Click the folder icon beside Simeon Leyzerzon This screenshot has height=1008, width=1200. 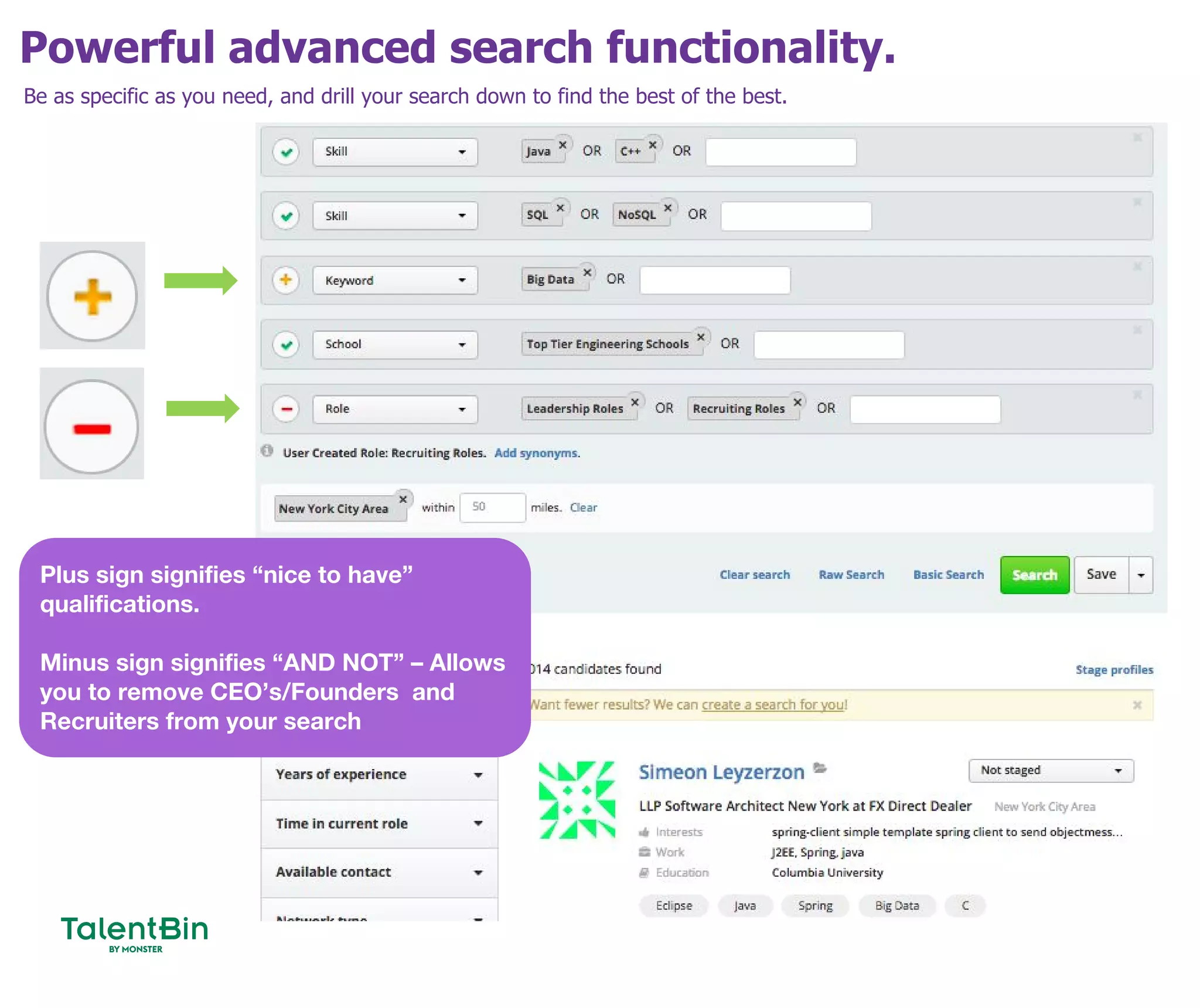click(x=820, y=768)
